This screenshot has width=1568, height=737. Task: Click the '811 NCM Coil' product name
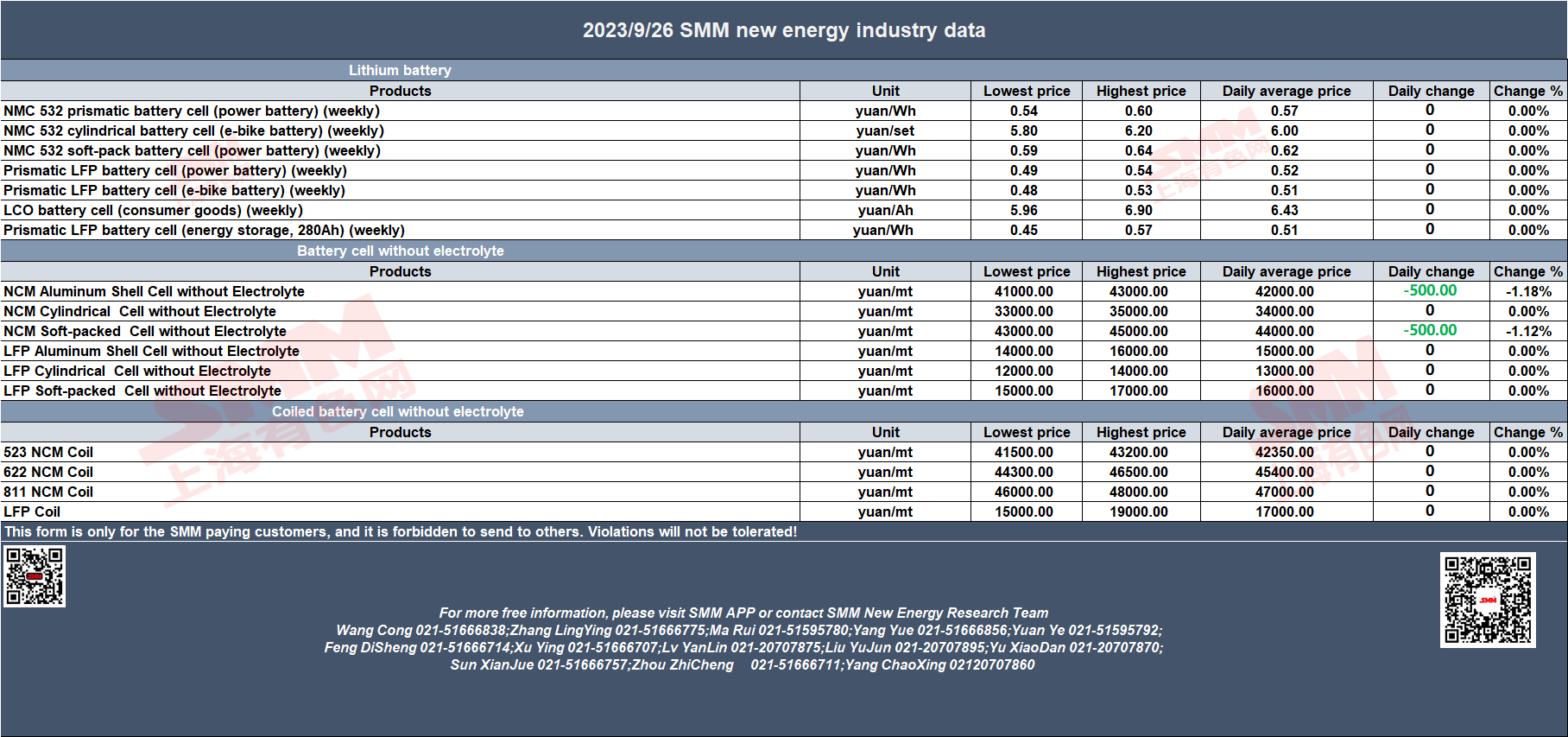[48, 492]
